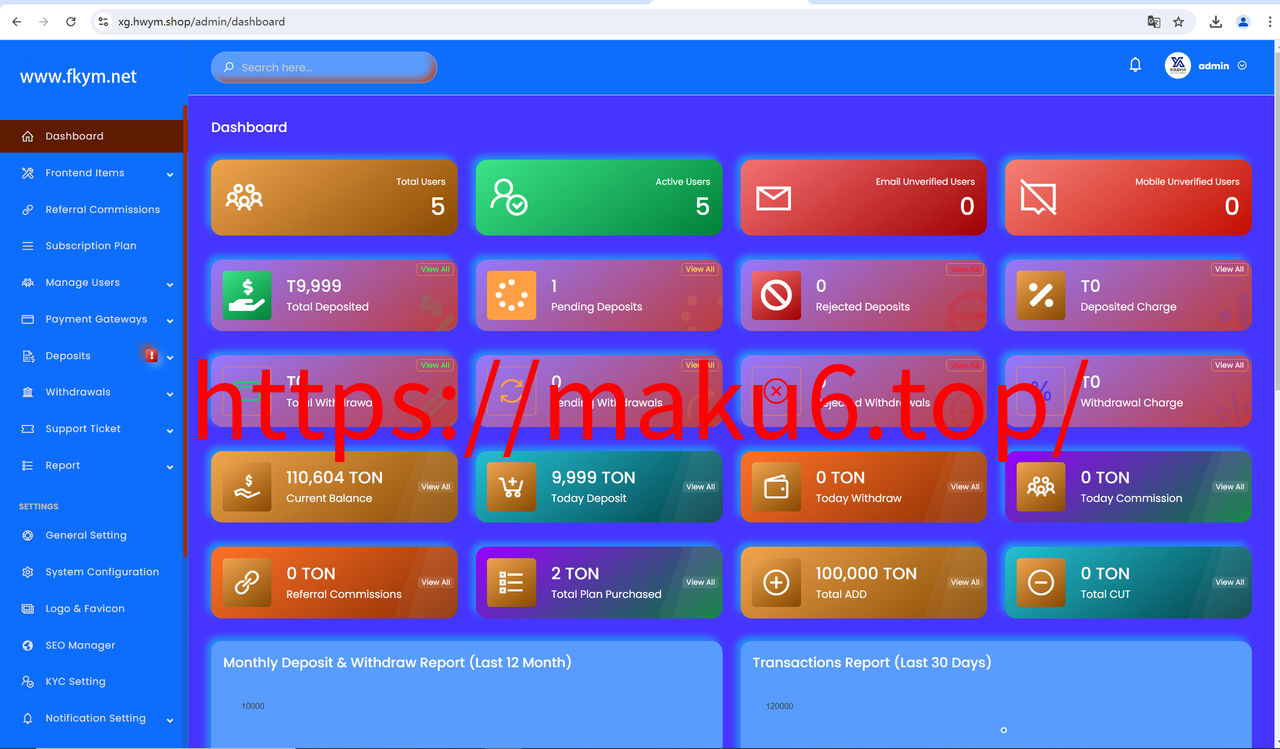This screenshot has width=1280, height=749.
Task: Click the Total Deposited money icon
Action: [x=246, y=295]
